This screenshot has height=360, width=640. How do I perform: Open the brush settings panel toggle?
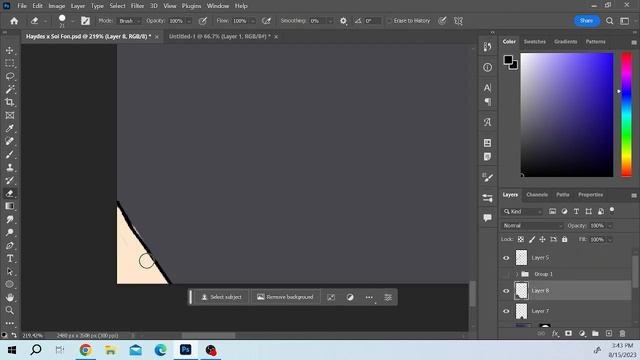tap(85, 21)
